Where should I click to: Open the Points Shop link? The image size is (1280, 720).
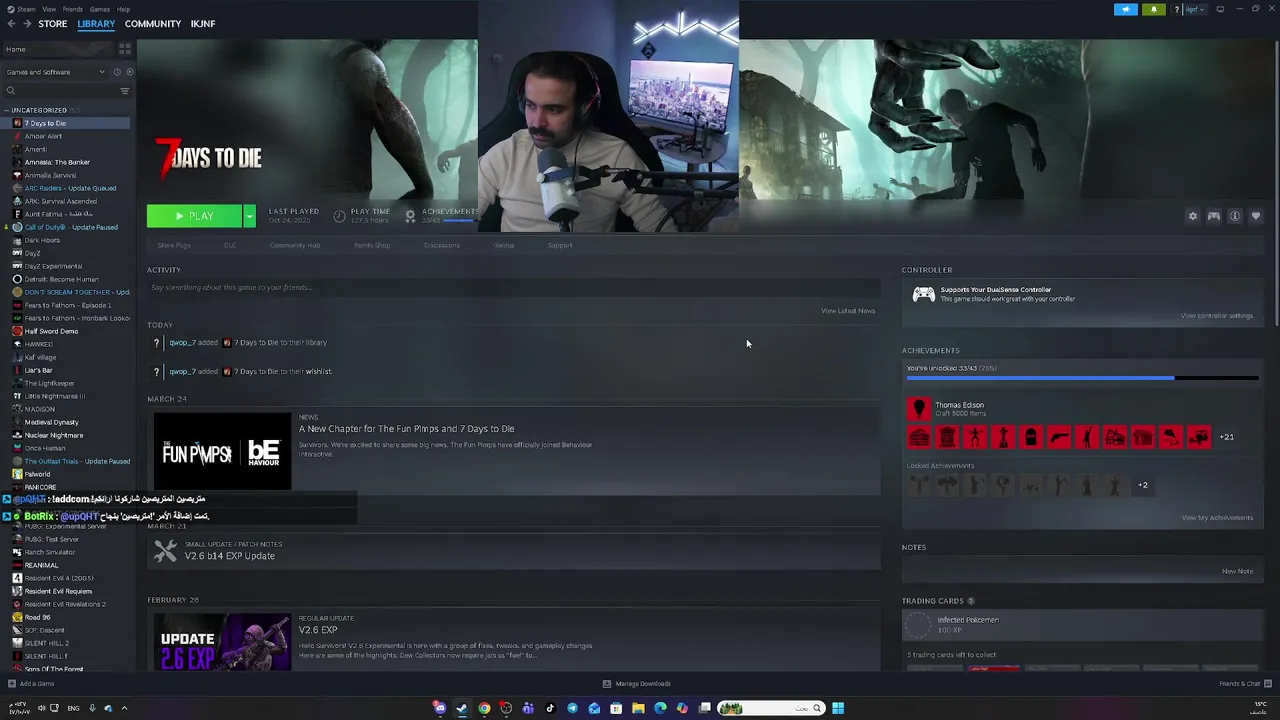tap(372, 245)
